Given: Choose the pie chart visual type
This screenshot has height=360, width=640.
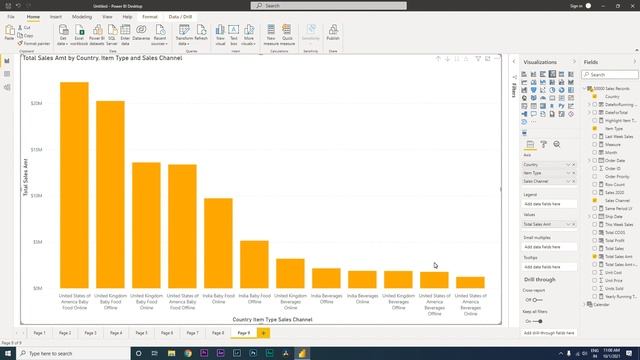Looking at the screenshot, I should (x=552, y=90).
